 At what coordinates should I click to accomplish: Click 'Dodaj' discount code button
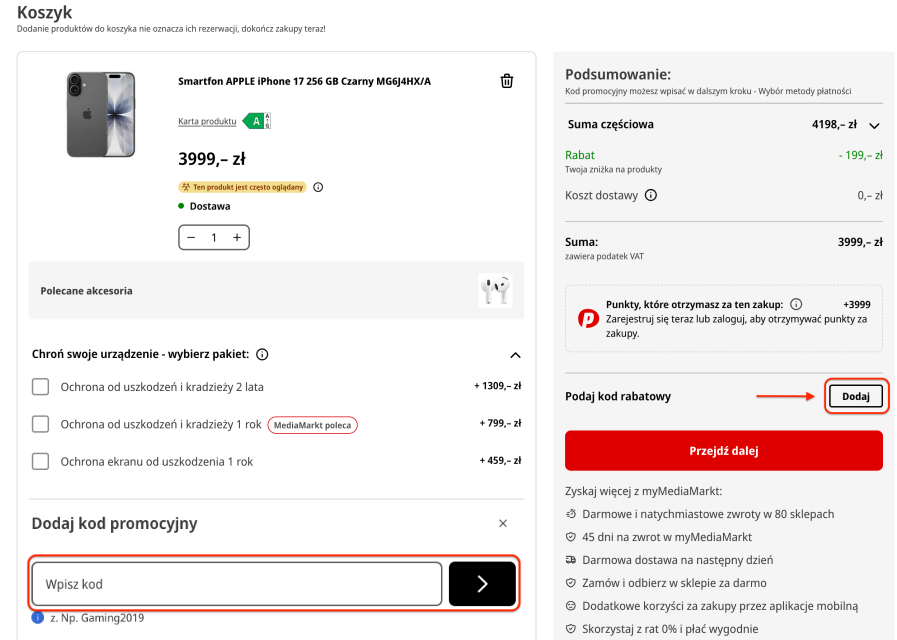point(856,396)
